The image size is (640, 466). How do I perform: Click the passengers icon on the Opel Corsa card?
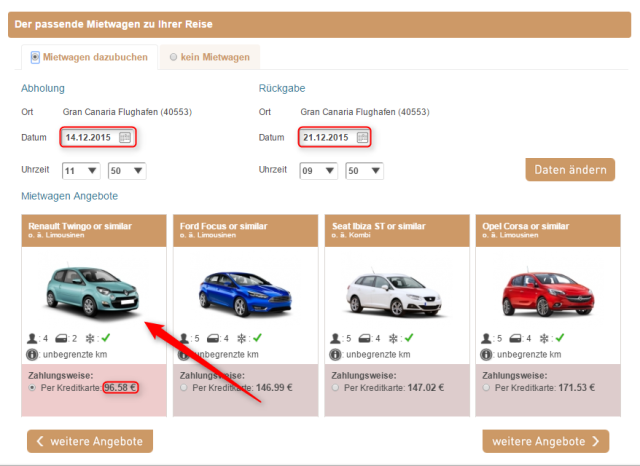[x=486, y=338]
